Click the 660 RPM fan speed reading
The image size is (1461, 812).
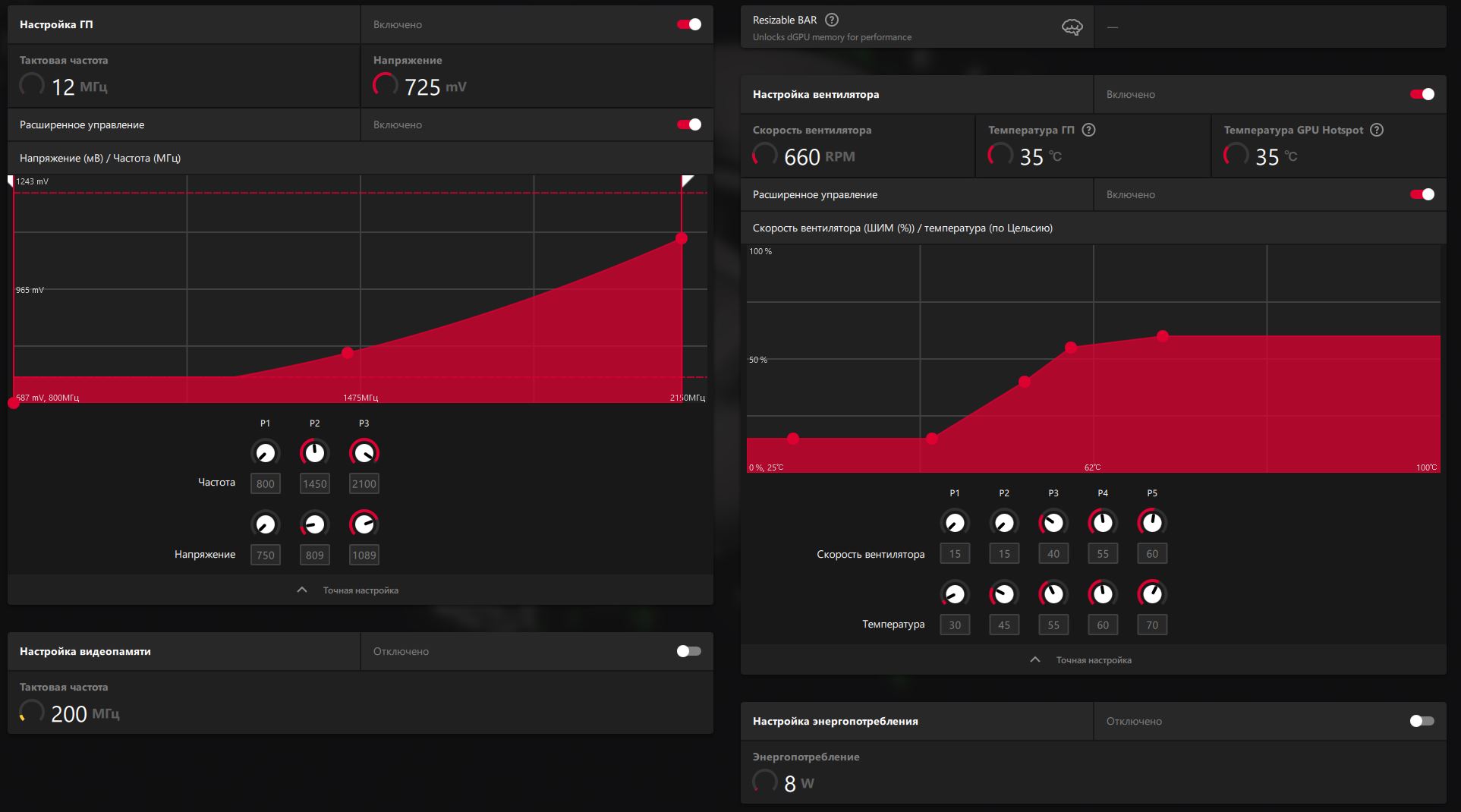point(819,157)
